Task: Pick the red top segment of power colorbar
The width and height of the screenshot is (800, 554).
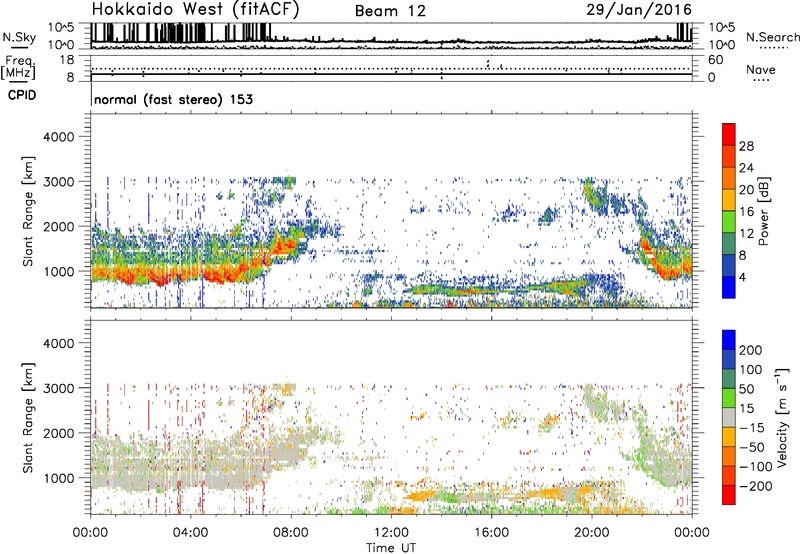Action: (729, 134)
